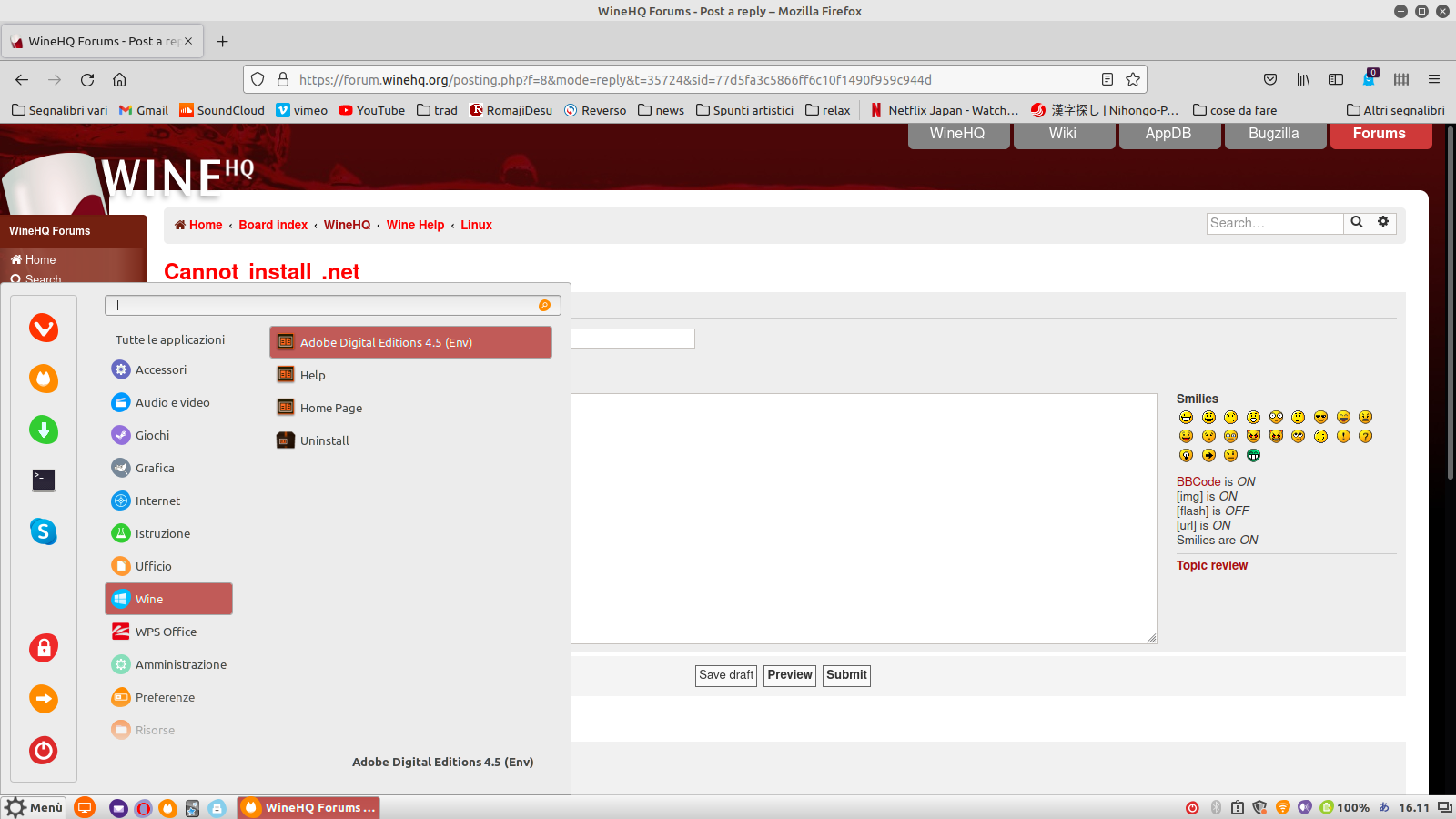Open the Grafica category
The height and width of the screenshot is (819, 1456).
[x=169, y=468]
